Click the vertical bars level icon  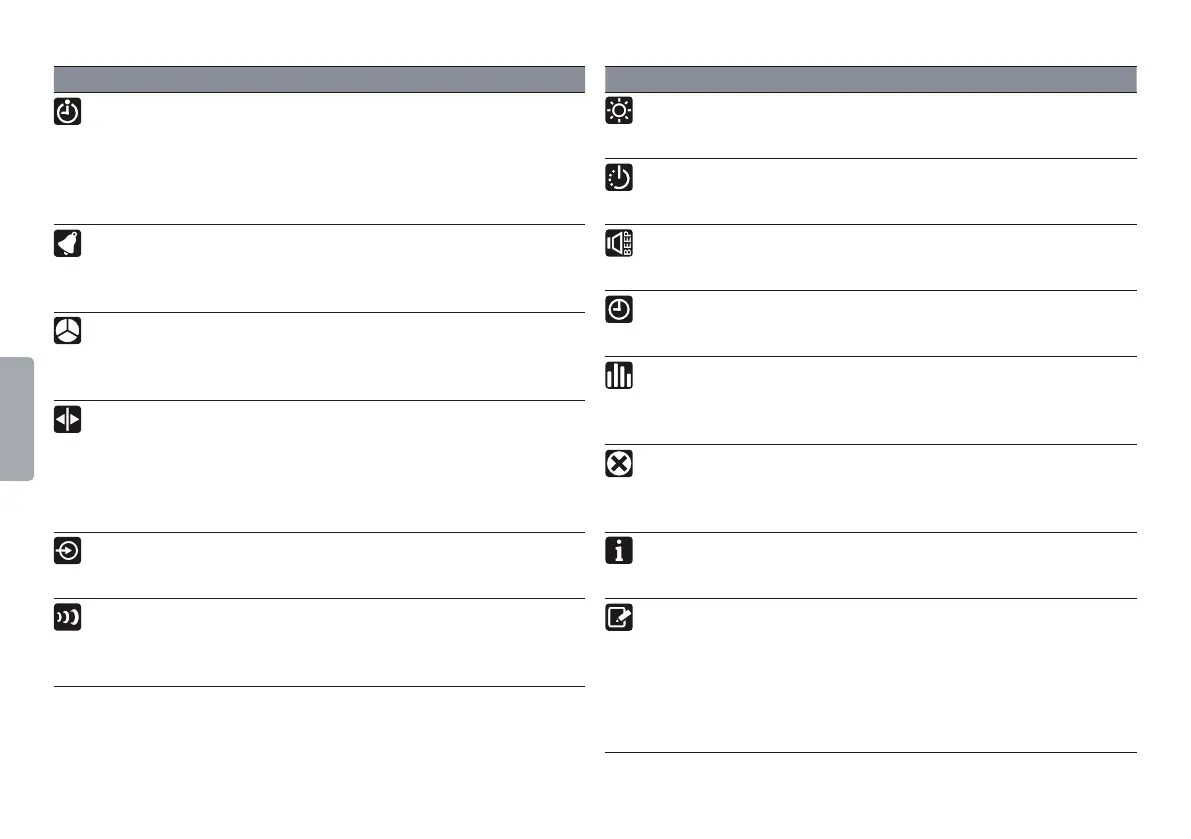click(x=620, y=376)
